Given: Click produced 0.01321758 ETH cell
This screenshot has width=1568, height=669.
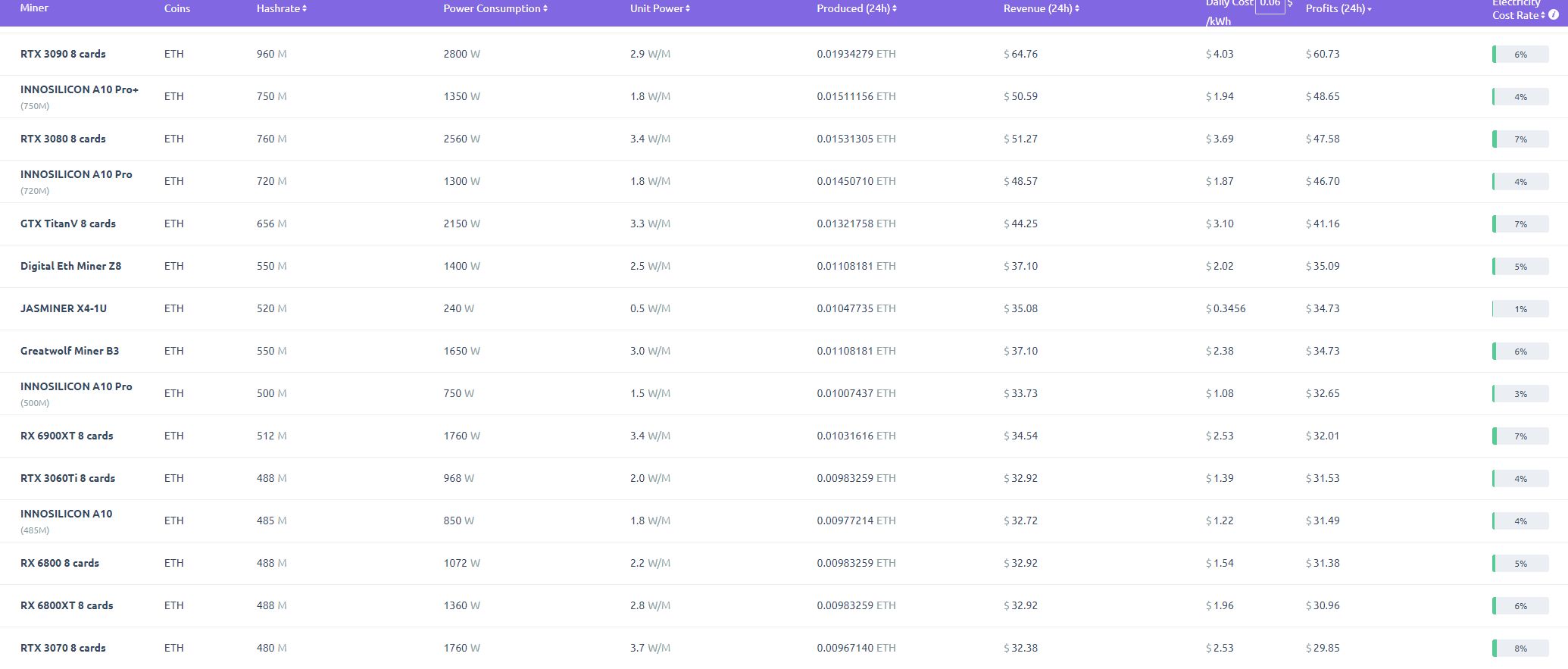Looking at the screenshot, I should [856, 224].
